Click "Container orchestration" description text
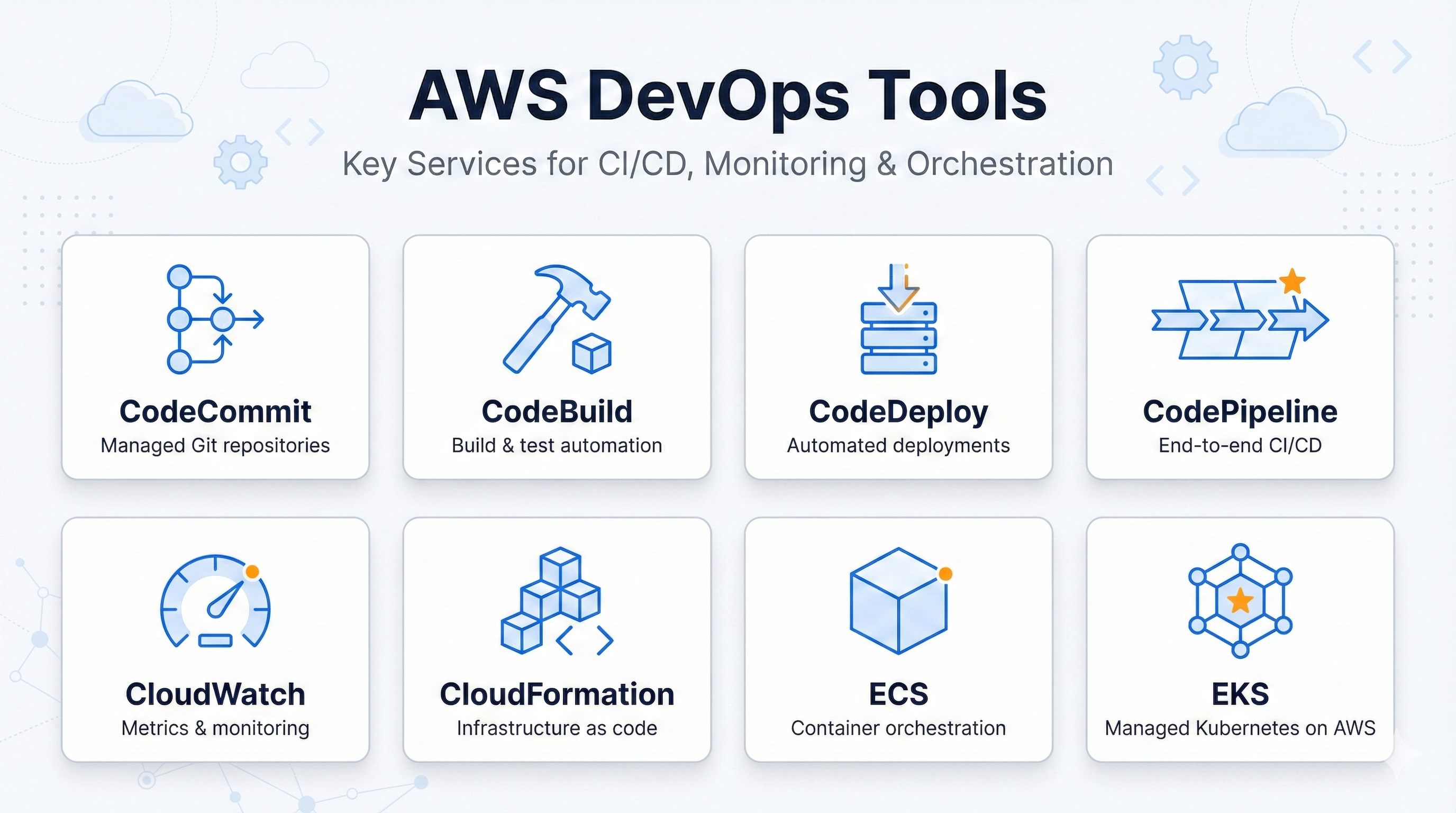 [899, 728]
